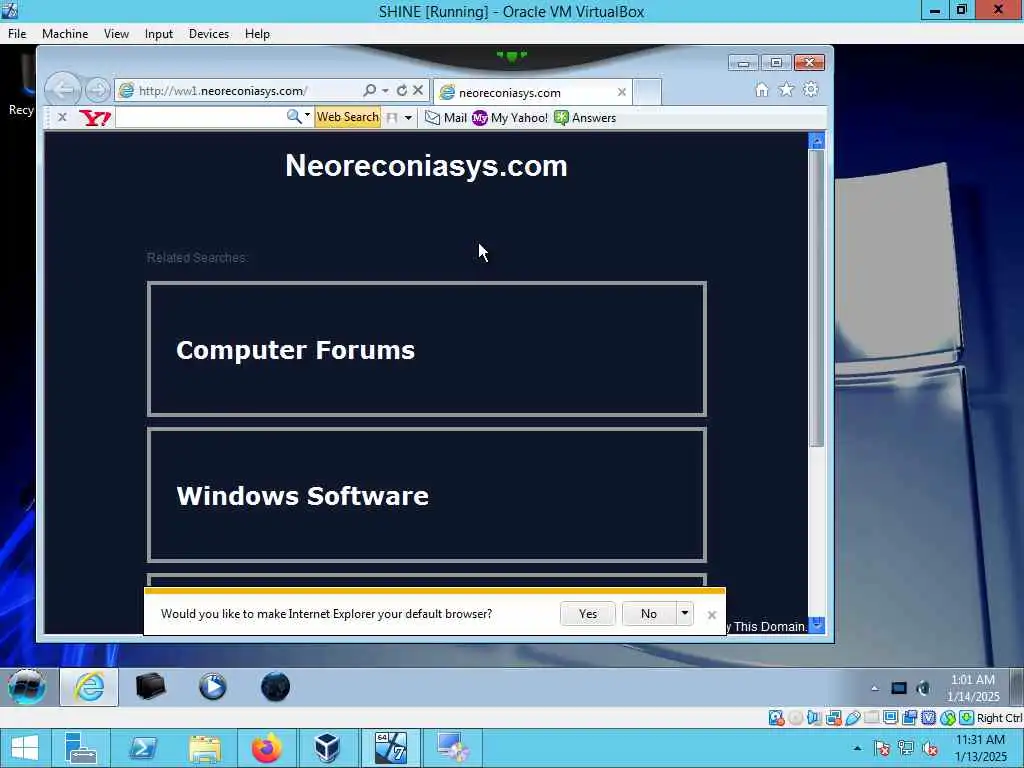
Task: Open VirtualBox View menu
Action: click(x=116, y=34)
